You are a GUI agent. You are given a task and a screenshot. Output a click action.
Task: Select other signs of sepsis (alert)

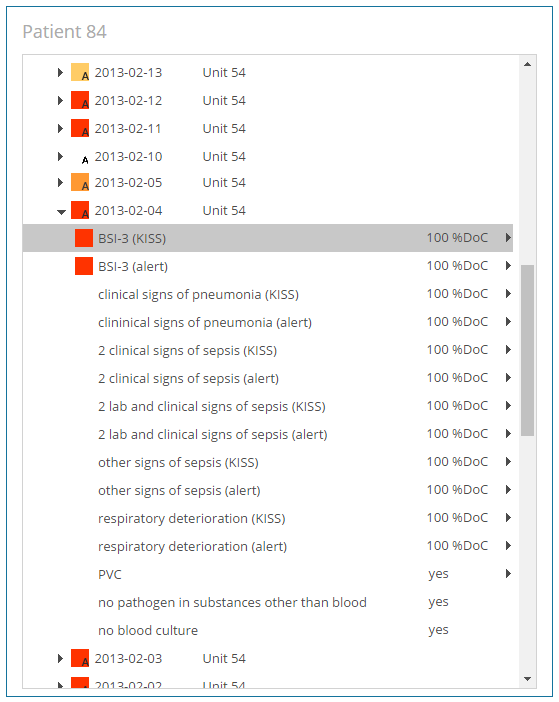(x=268, y=490)
